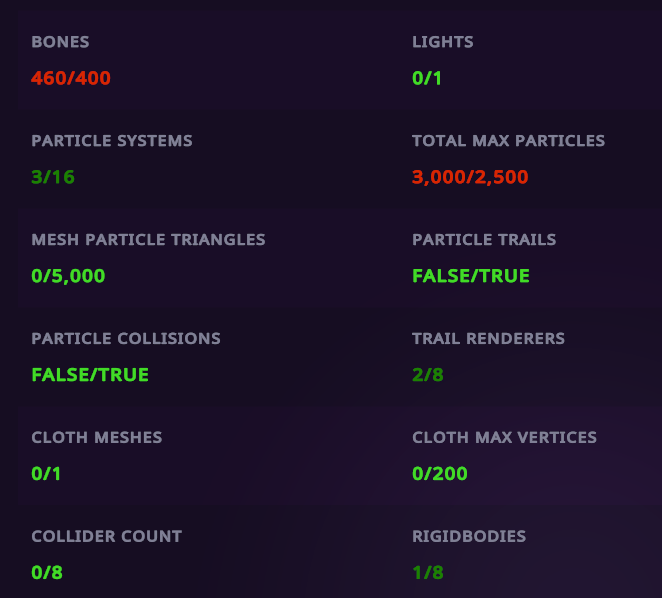Select the Particle Systems label
The width and height of the screenshot is (662, 598).
112,141
